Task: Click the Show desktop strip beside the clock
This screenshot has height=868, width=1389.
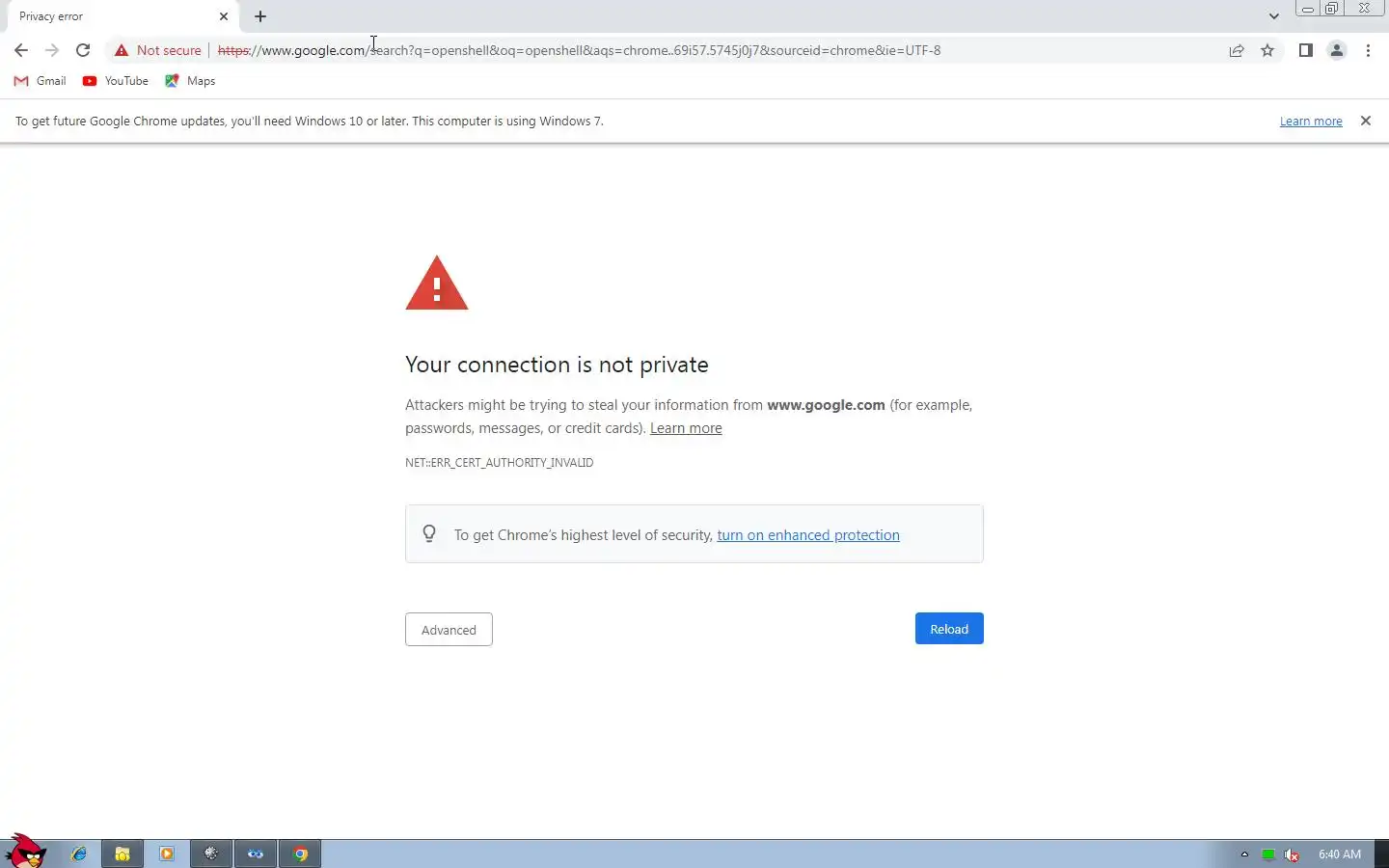Action: coord(1381,854)
